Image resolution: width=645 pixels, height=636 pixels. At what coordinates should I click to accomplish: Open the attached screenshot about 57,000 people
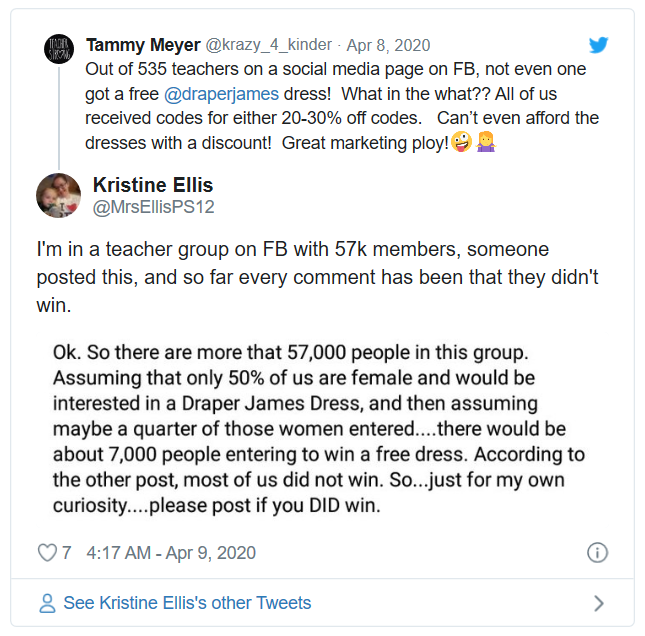[x=322, y=428]
